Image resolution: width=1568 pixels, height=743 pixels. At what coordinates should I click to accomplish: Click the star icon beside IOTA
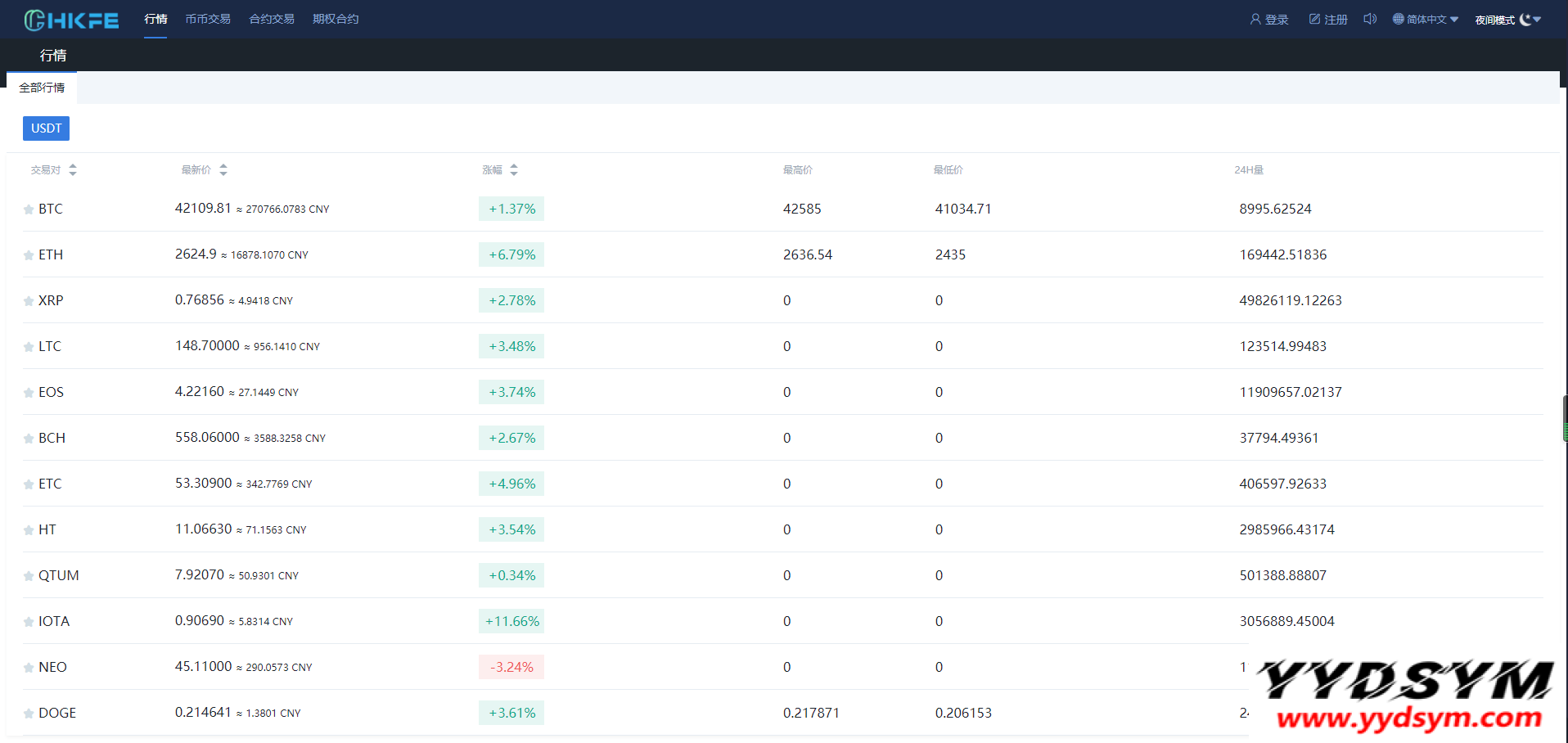click(x=29, y=622)
